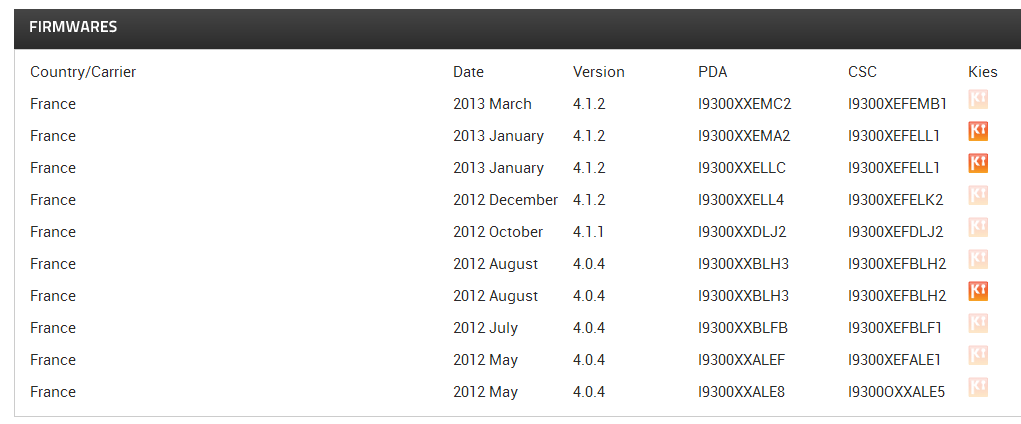Click Kies icon for I9300XXEMC2 firmware

978,99
